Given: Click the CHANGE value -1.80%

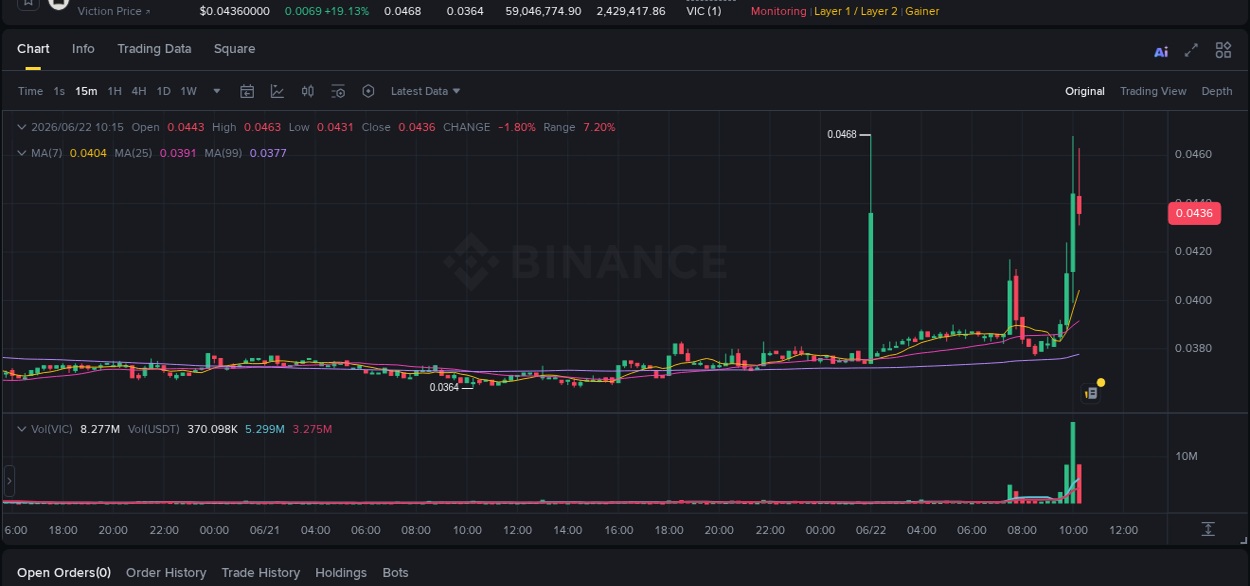Looking at the screenshot, I should click(517, 127).
